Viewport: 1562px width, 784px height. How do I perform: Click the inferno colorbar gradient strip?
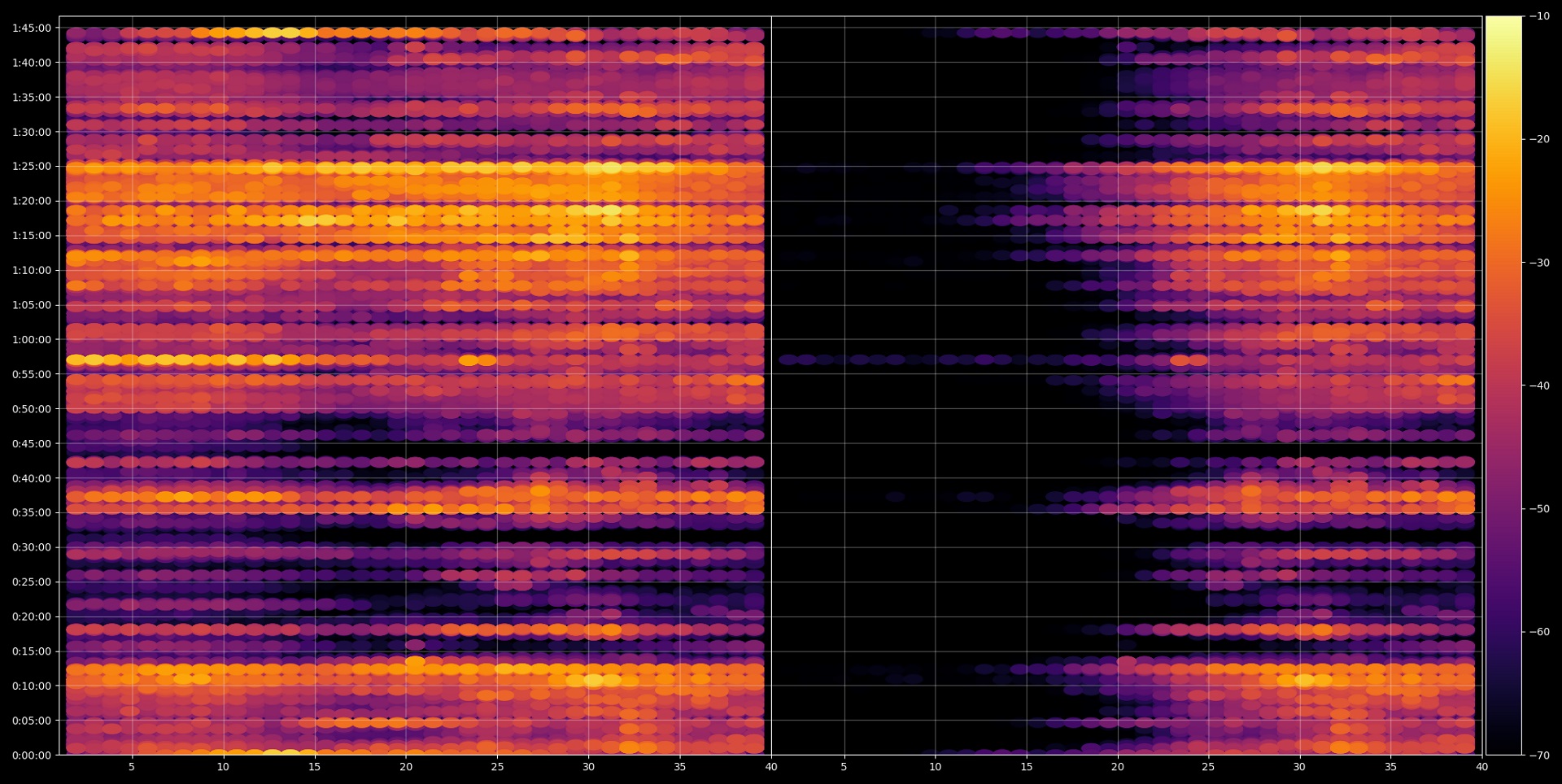1503,385
